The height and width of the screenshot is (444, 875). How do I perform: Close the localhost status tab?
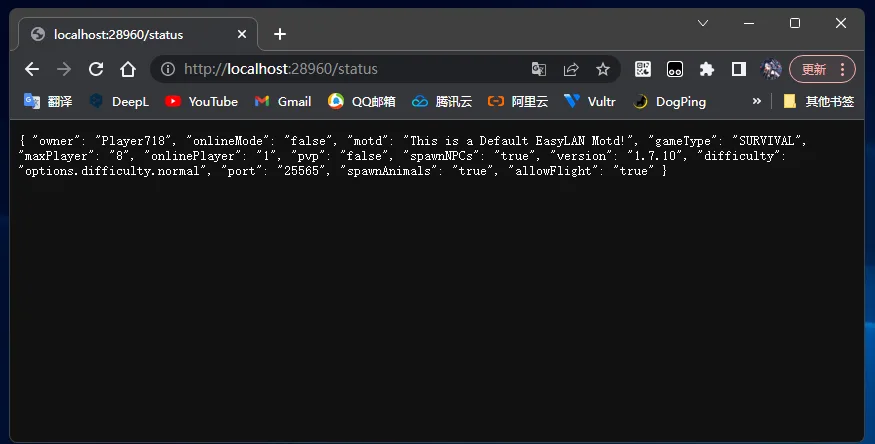(242, 34)
